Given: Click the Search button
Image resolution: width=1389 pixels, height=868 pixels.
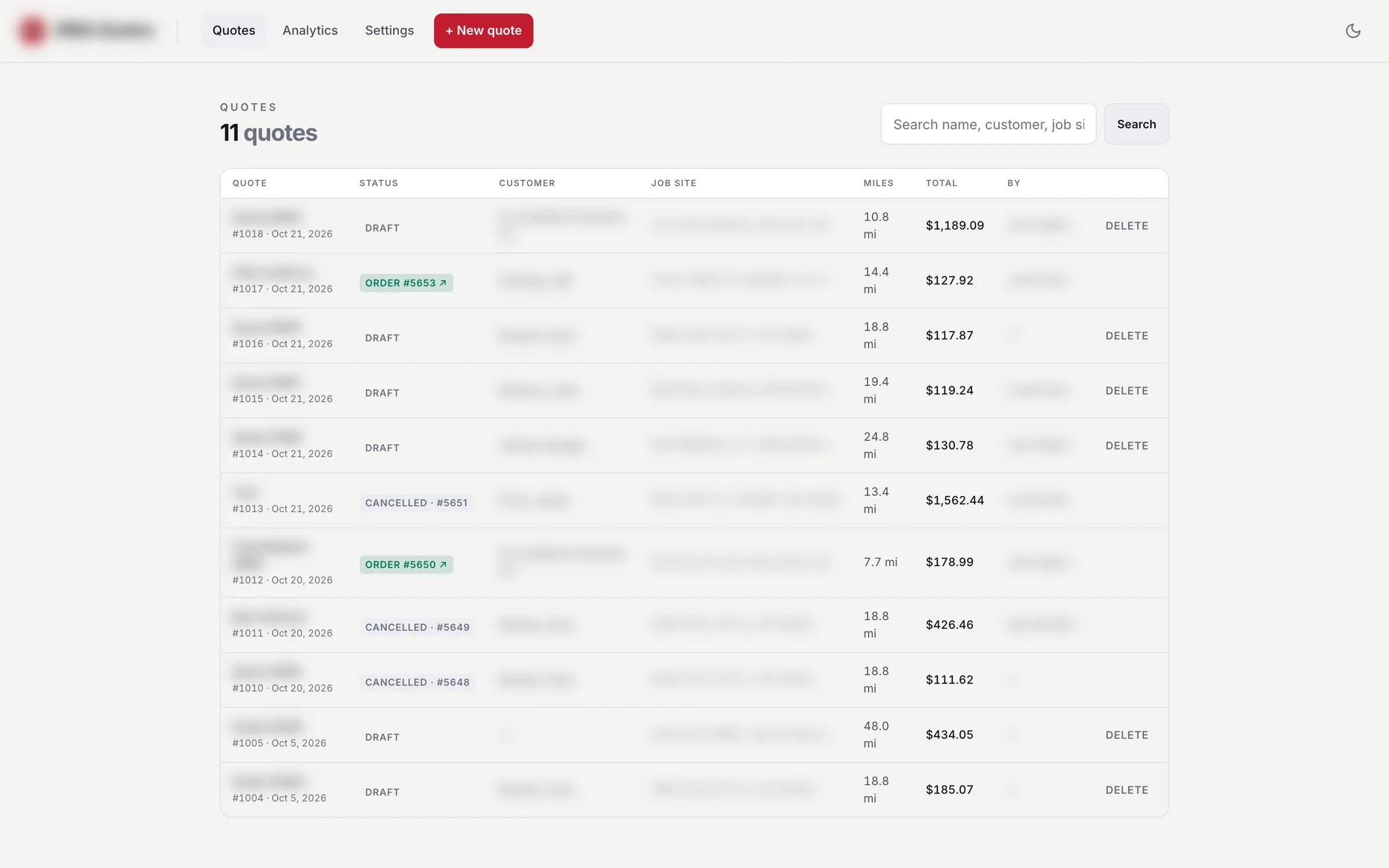Looking at the screenshot, I should click(x=1136, y=124).
